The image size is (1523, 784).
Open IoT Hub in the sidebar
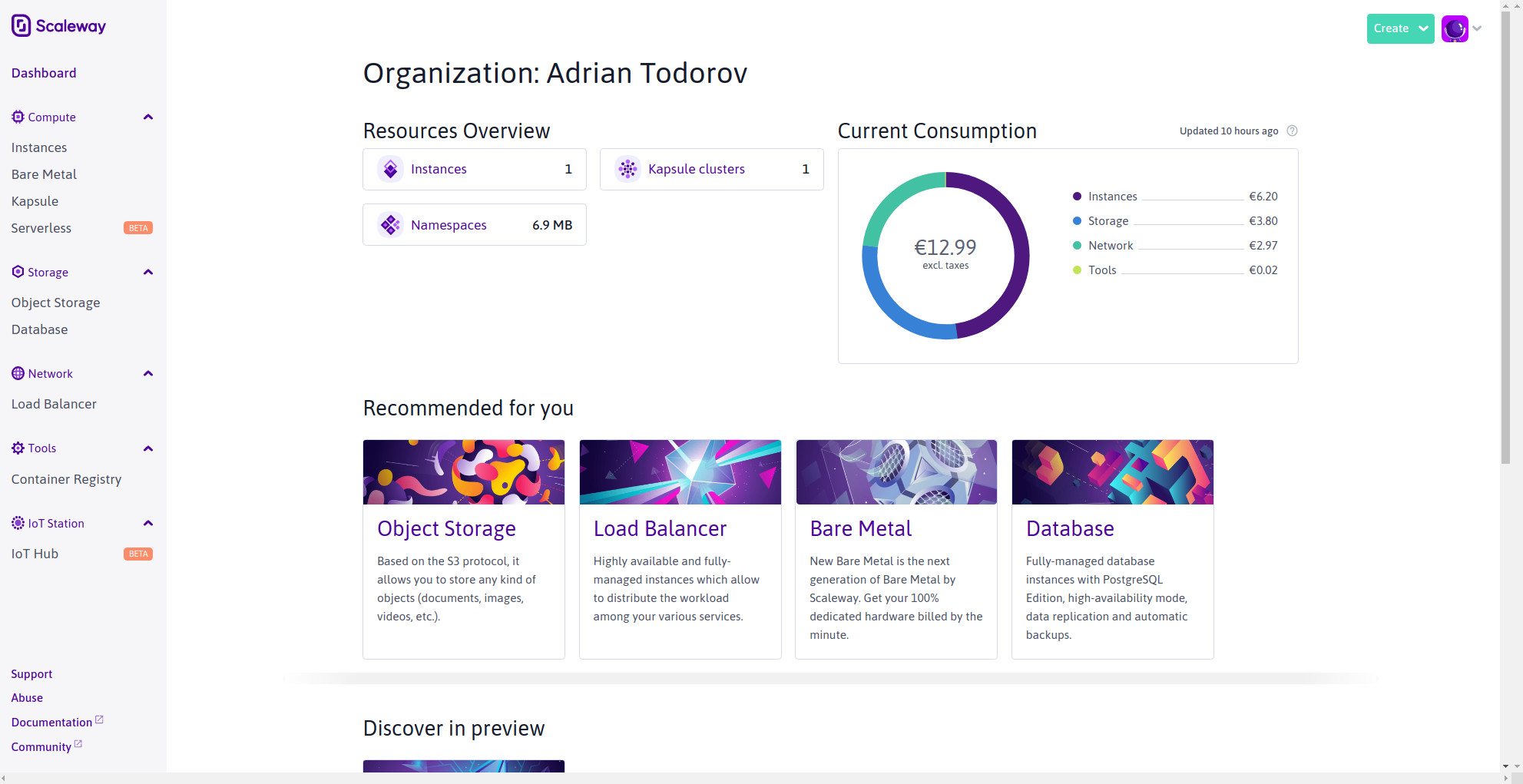click(35, 554)
